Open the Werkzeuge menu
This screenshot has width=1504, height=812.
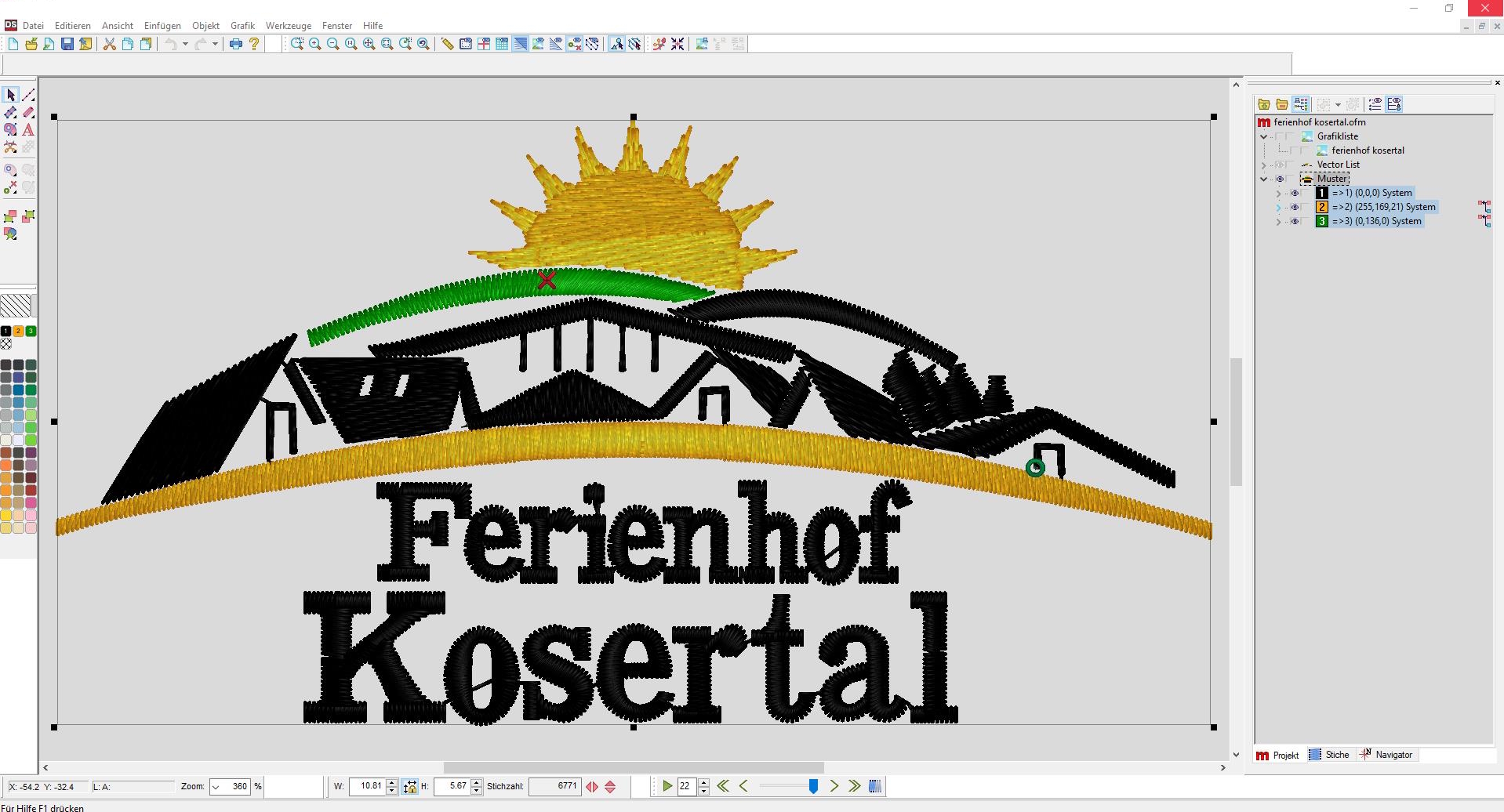(x=288, y=25)
